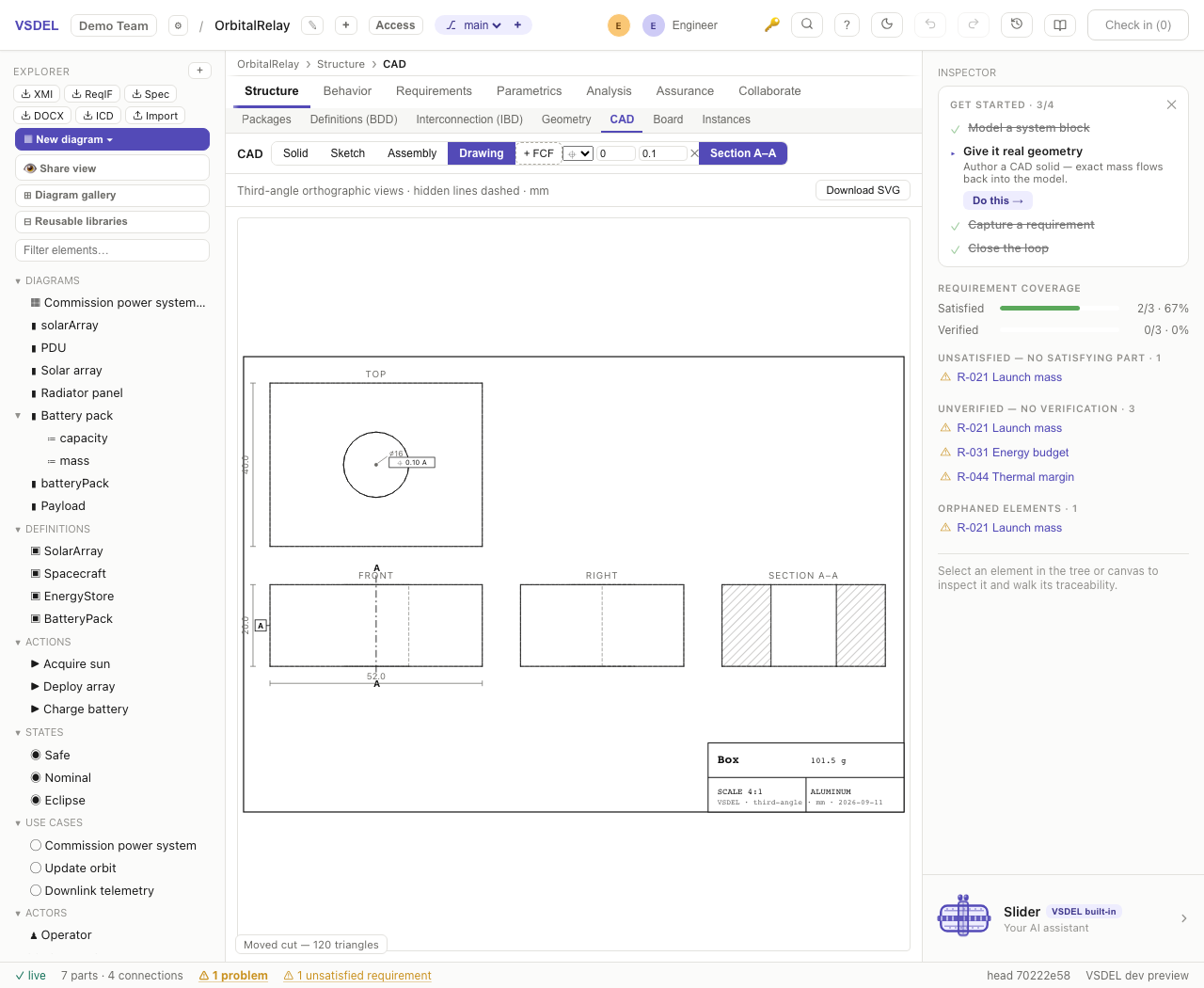This screenshot has width=1204, height=988.
Task: Collapse the STATES section
Action: click(x=18, y=733)
